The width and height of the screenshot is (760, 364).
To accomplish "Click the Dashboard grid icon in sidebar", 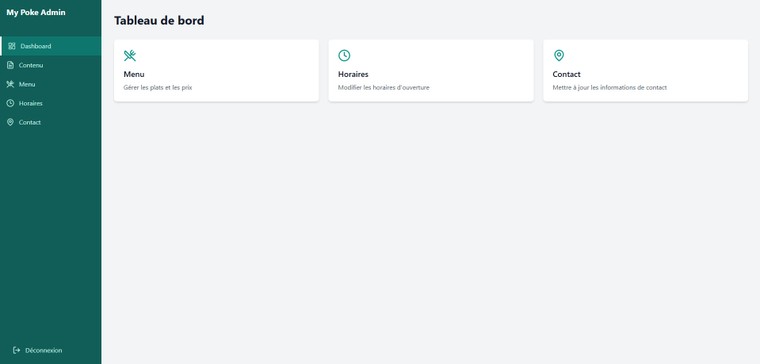I will coord(12,46).
